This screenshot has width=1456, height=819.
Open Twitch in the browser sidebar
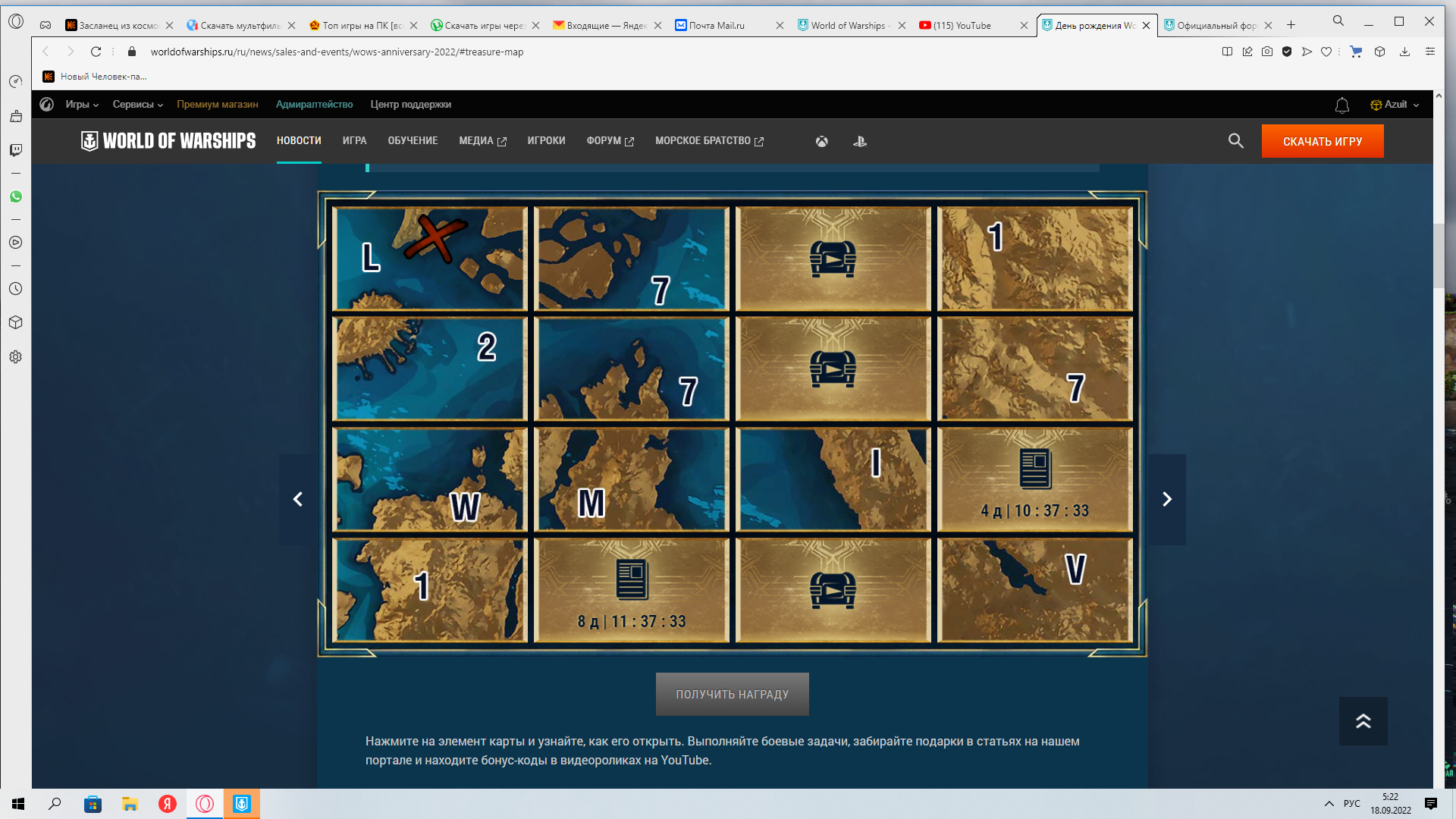click(16, 150)
